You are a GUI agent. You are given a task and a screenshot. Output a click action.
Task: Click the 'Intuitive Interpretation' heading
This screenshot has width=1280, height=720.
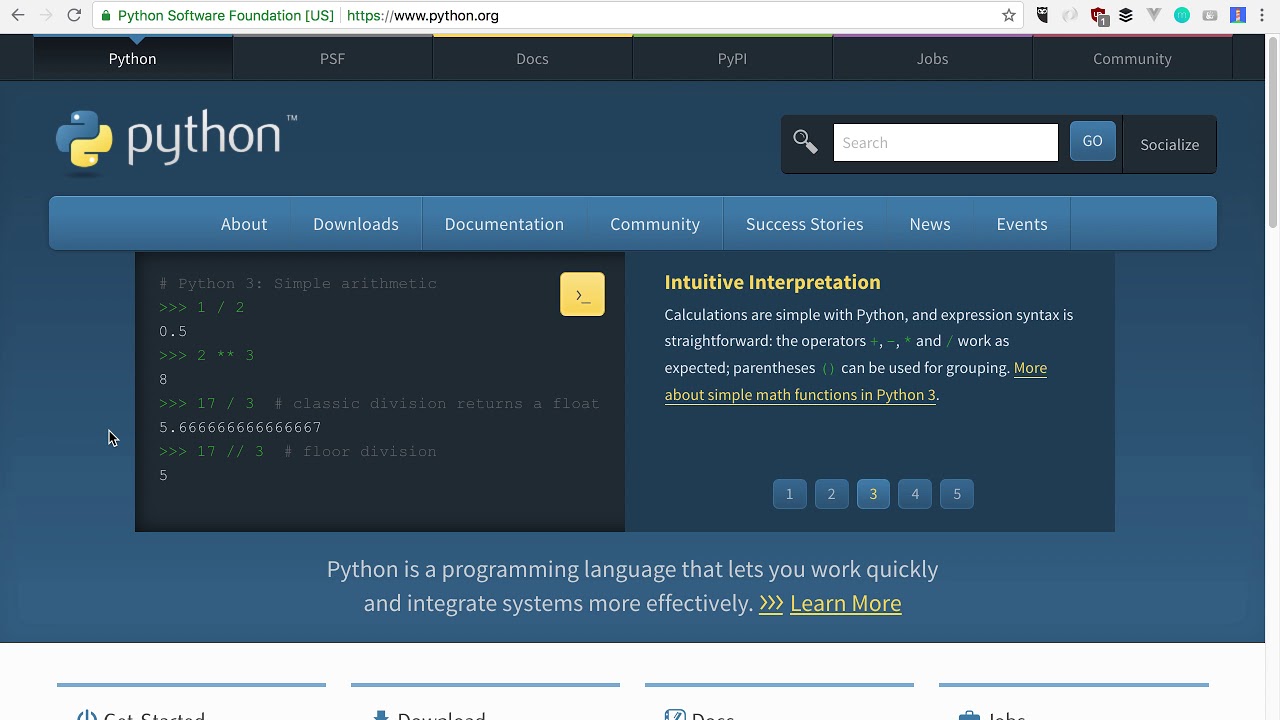click(772, 282)
